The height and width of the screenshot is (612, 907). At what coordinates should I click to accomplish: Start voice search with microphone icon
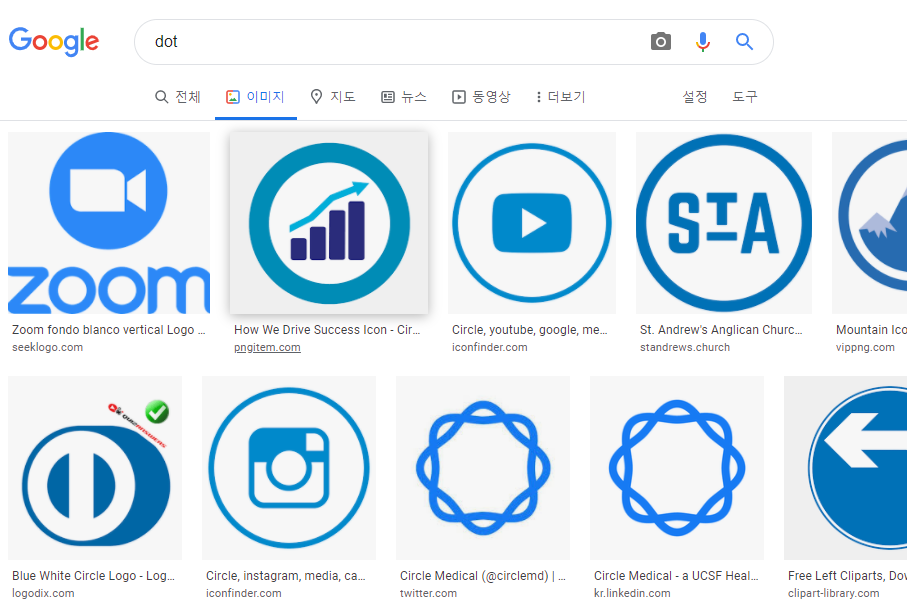(703, 42)
